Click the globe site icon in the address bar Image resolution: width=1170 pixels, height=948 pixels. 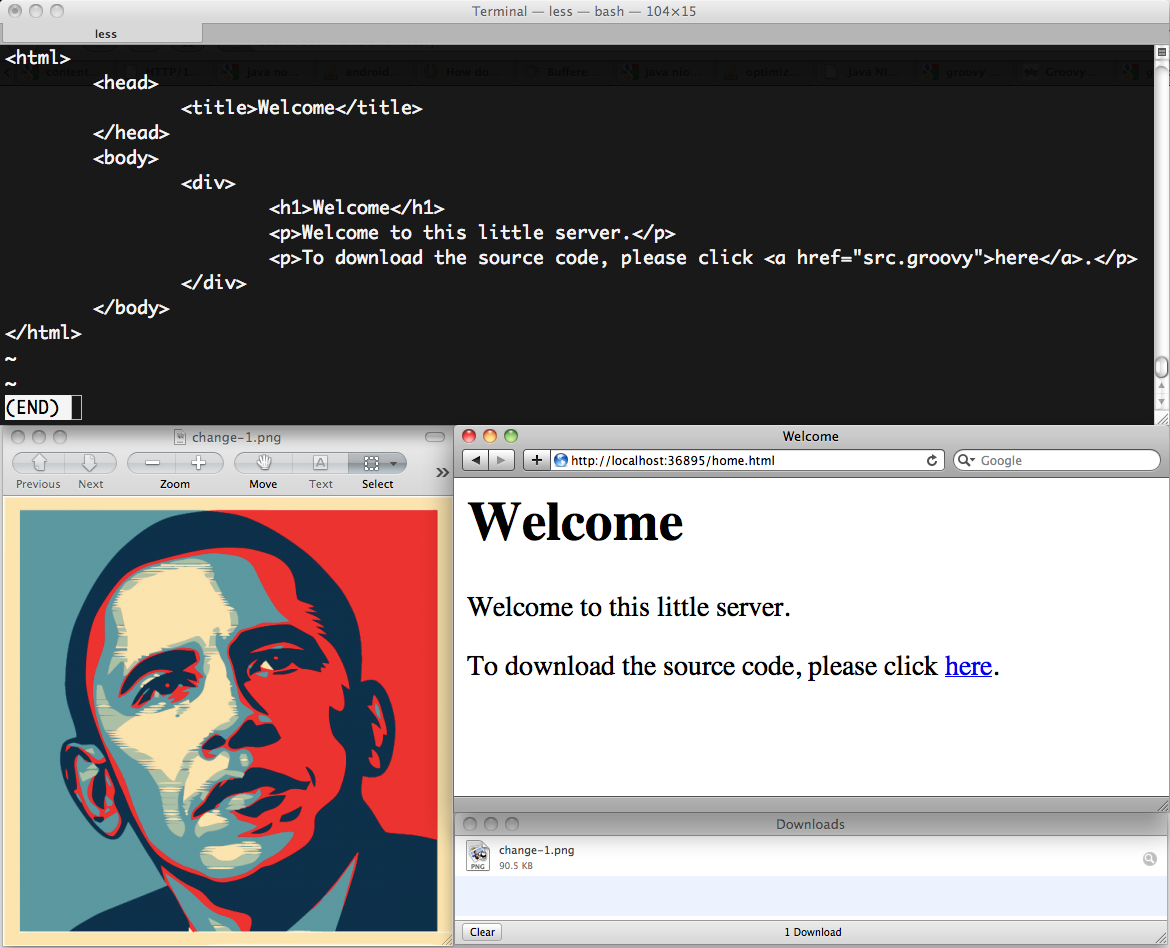(x=560, y=461)
